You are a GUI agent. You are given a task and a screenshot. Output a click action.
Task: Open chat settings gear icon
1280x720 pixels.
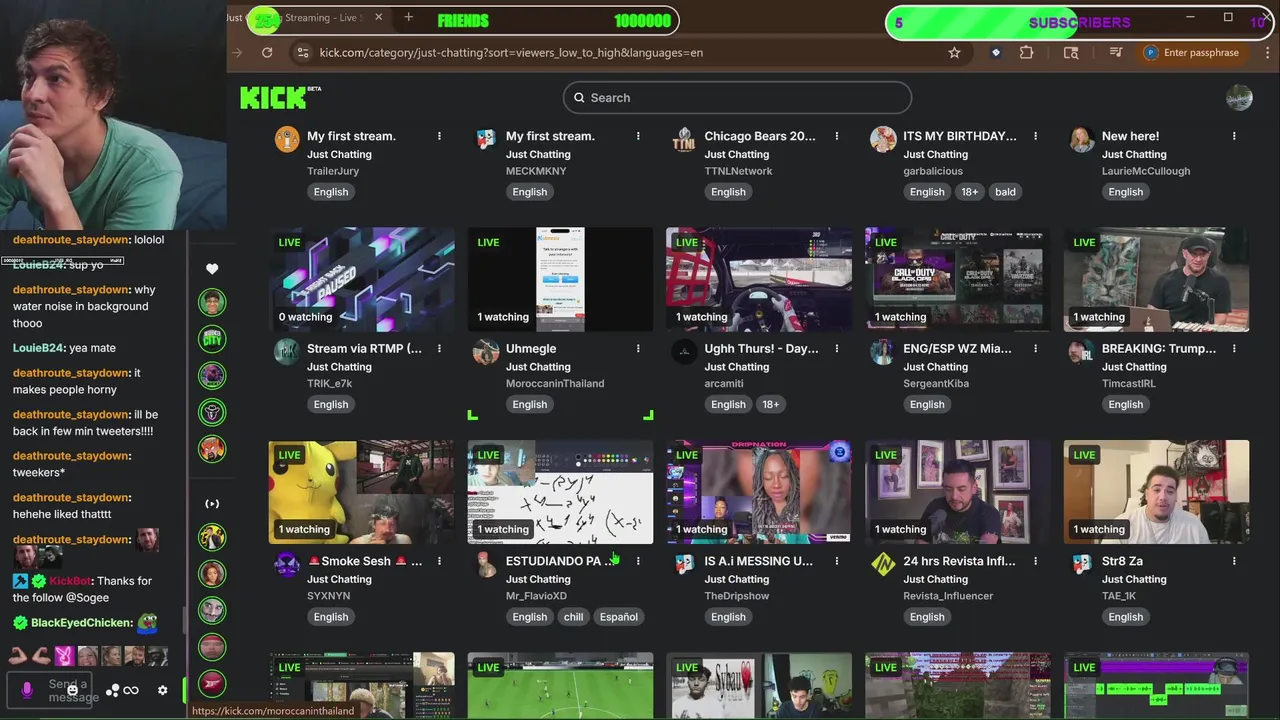(162, 690)
